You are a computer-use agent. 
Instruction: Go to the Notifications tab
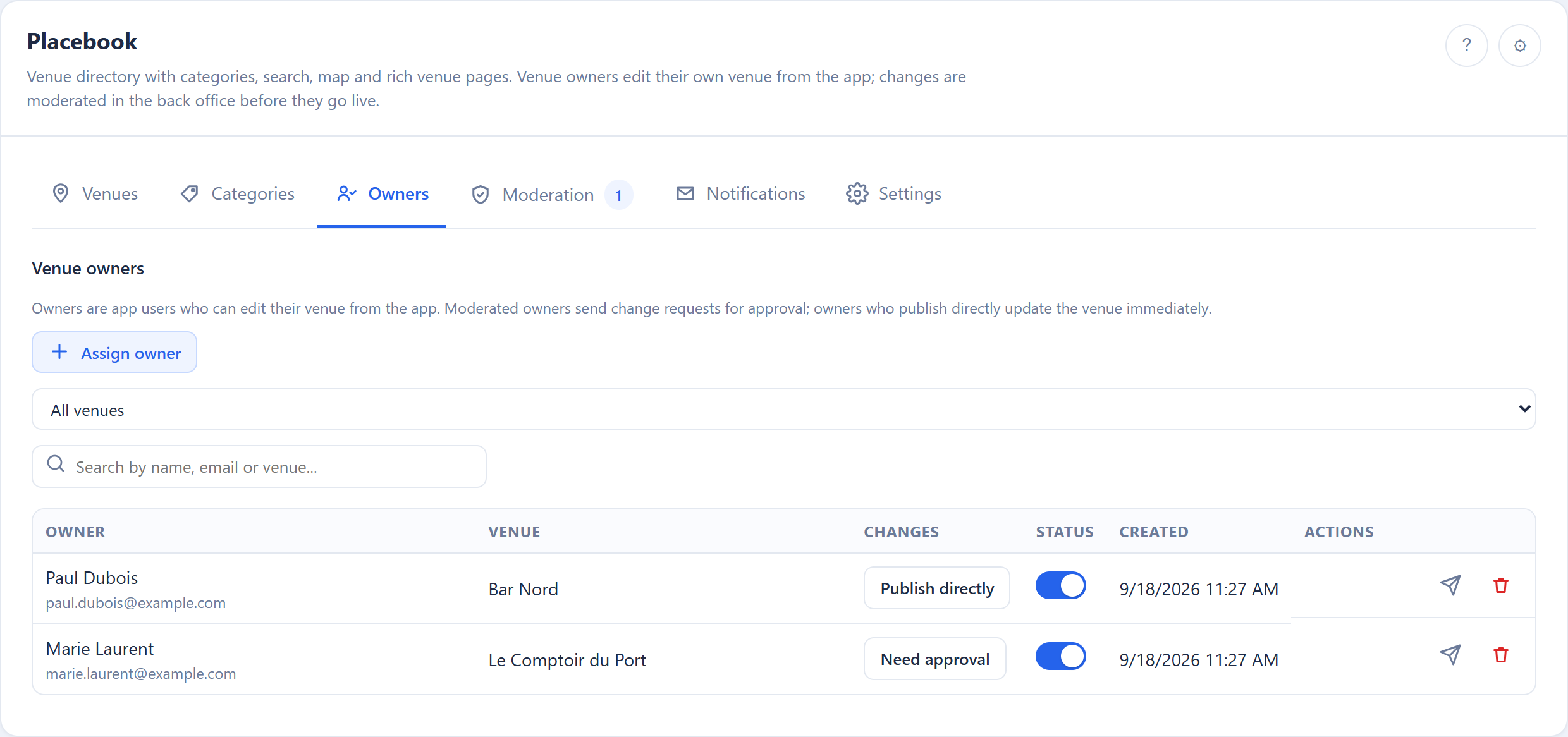[x=740, y=193]
